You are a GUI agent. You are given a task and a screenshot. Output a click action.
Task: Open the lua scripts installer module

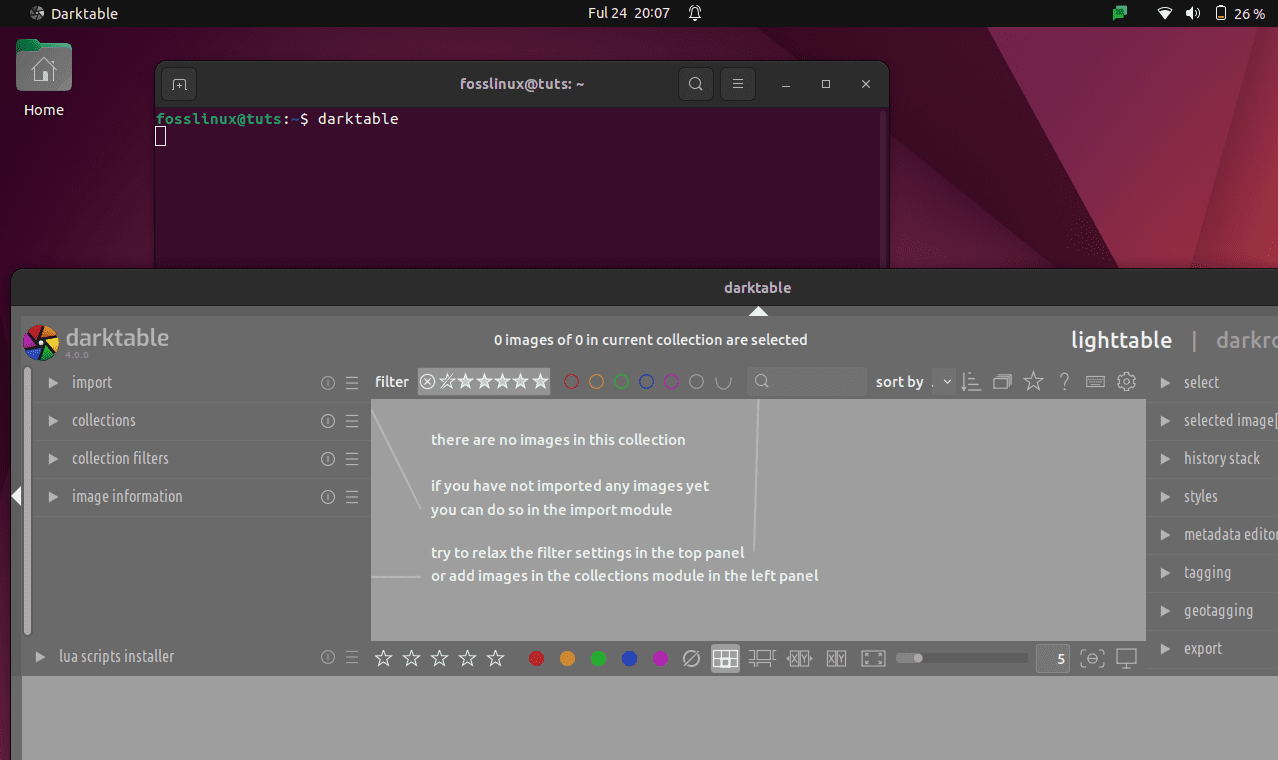[117, 656]
